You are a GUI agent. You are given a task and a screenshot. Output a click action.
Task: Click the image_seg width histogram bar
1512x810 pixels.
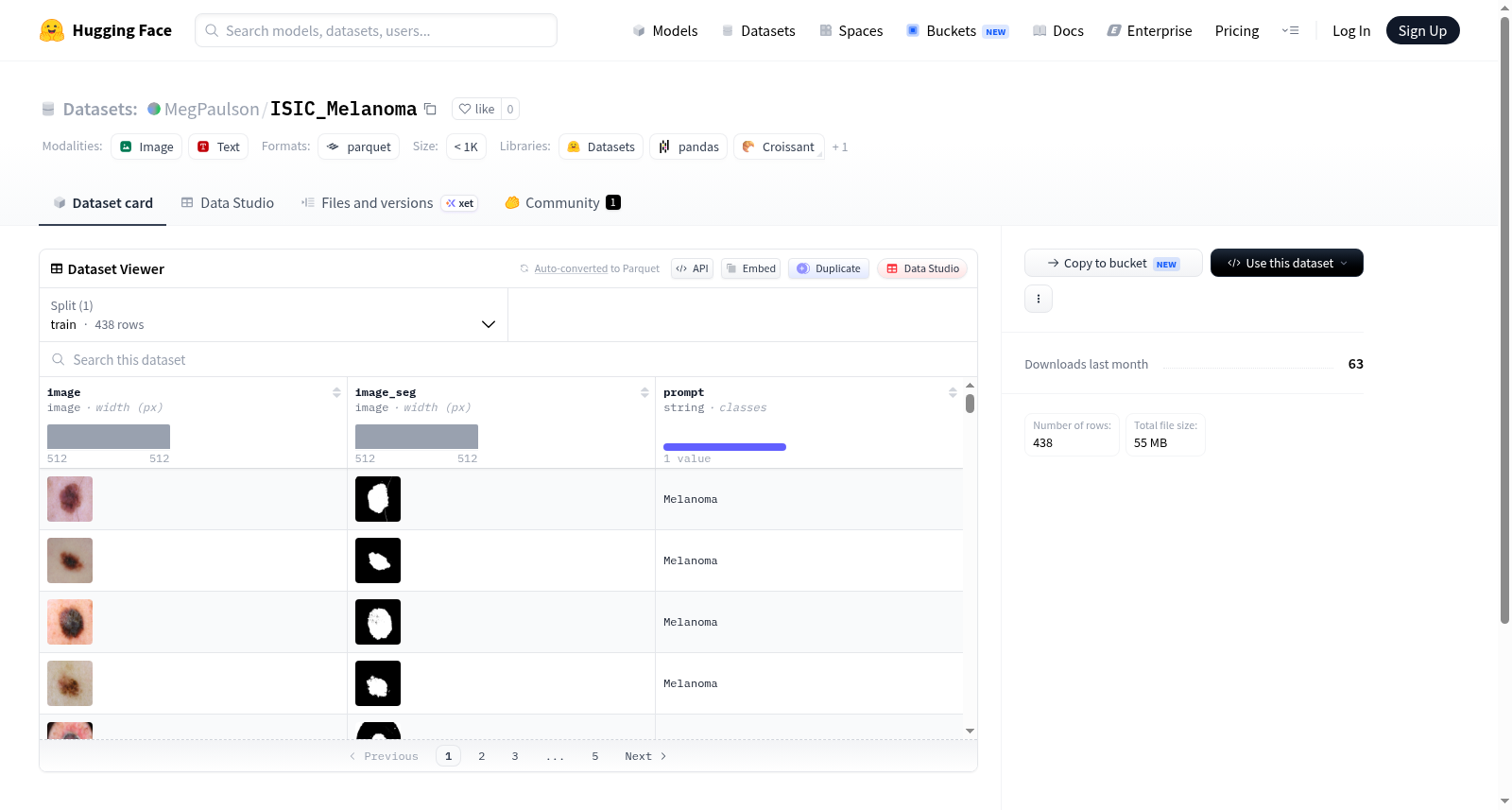click(x=417, y=437)
